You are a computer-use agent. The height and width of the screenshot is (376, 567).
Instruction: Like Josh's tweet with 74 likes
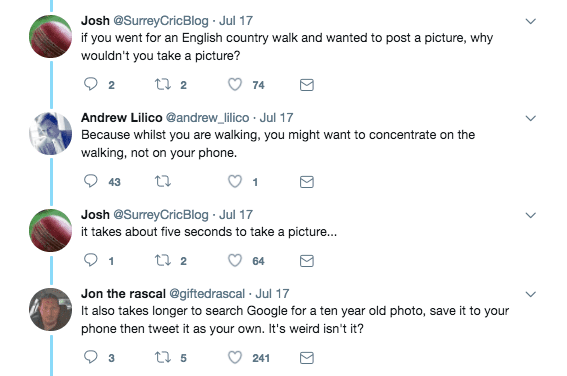pyautogui.click(x=235, y=85)
